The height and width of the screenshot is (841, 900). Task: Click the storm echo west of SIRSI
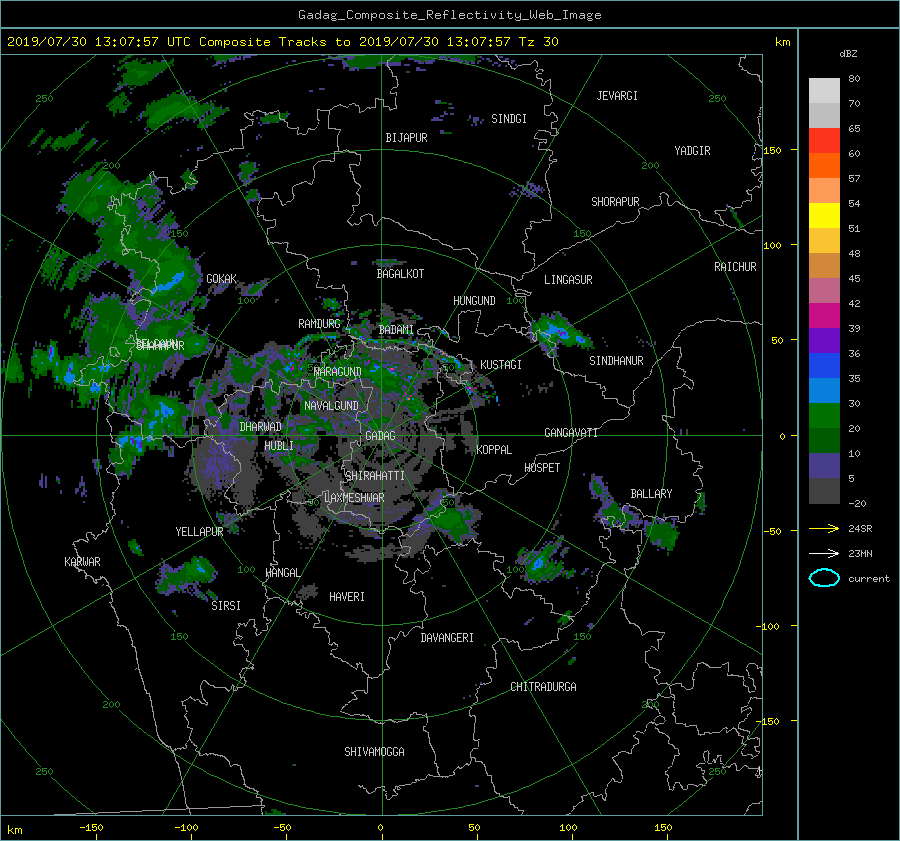[x=187, y=576]
